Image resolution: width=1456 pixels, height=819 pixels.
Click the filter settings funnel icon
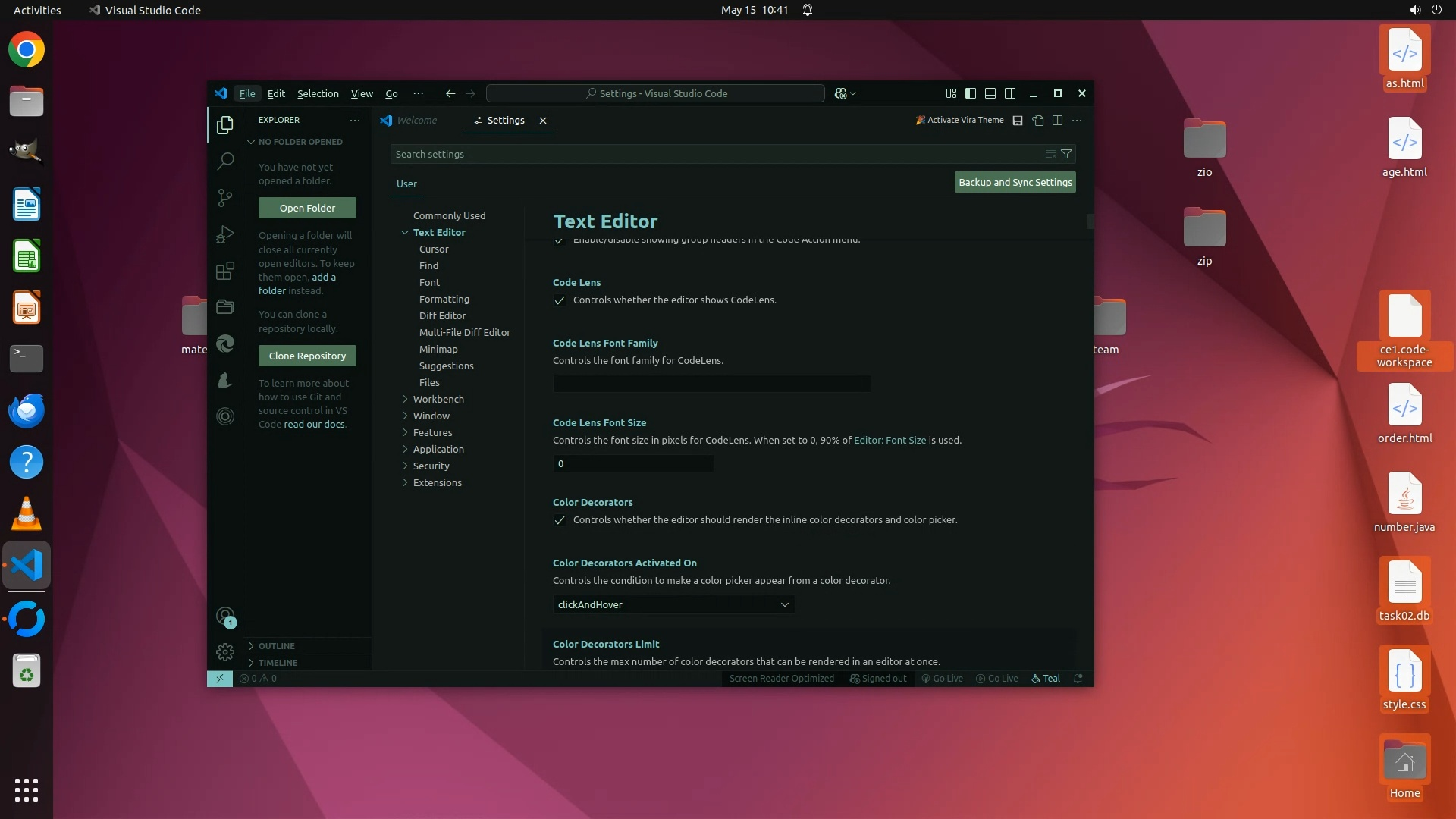tap(1066, 154)
